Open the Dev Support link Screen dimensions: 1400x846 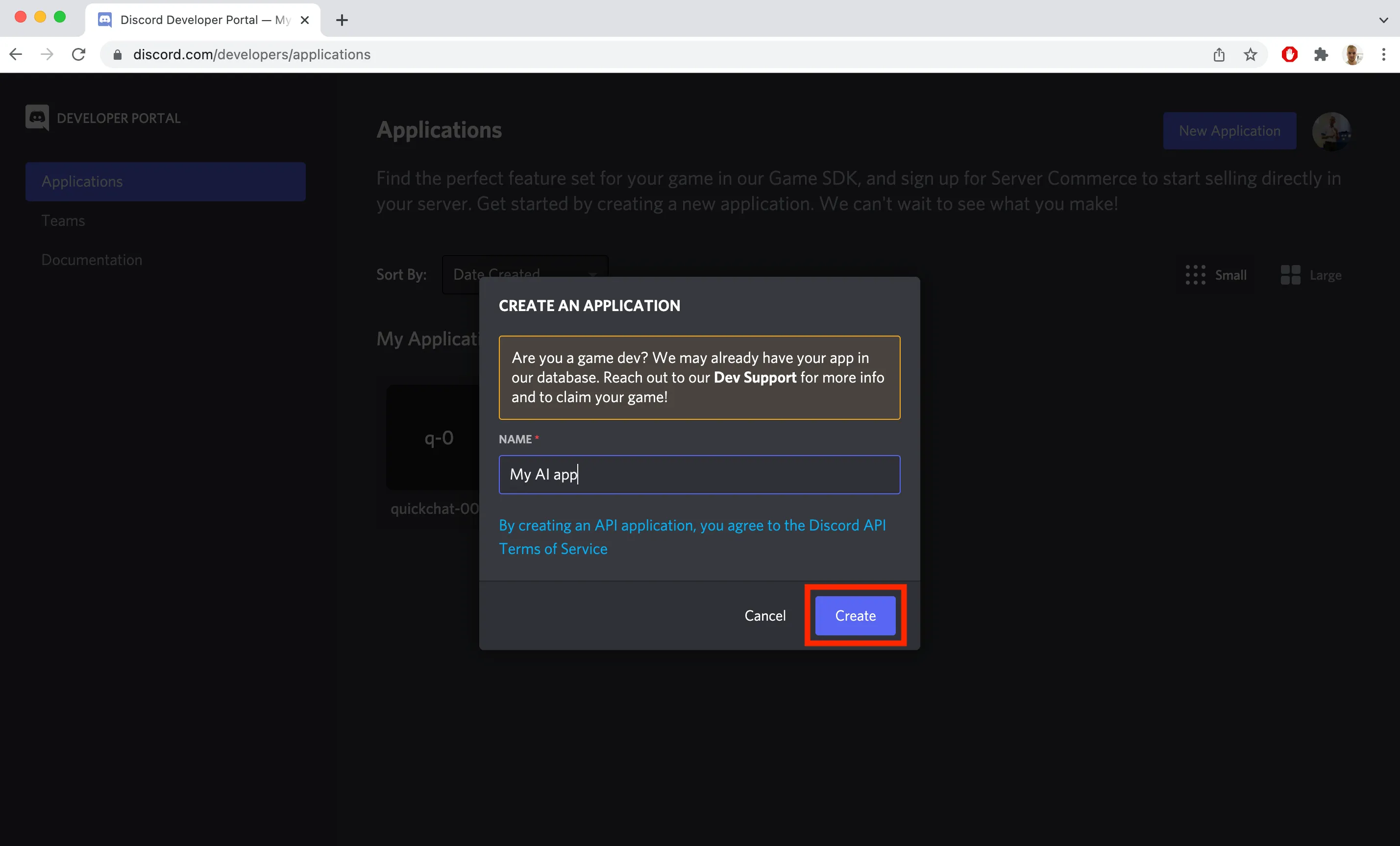tap(755, 377)
